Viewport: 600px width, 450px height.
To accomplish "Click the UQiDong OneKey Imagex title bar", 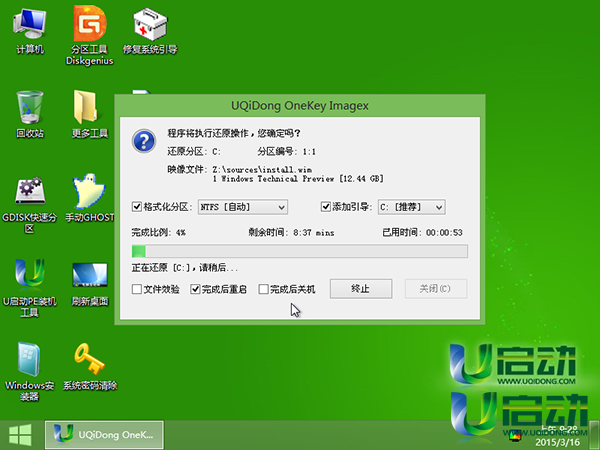I will [300, 106].
